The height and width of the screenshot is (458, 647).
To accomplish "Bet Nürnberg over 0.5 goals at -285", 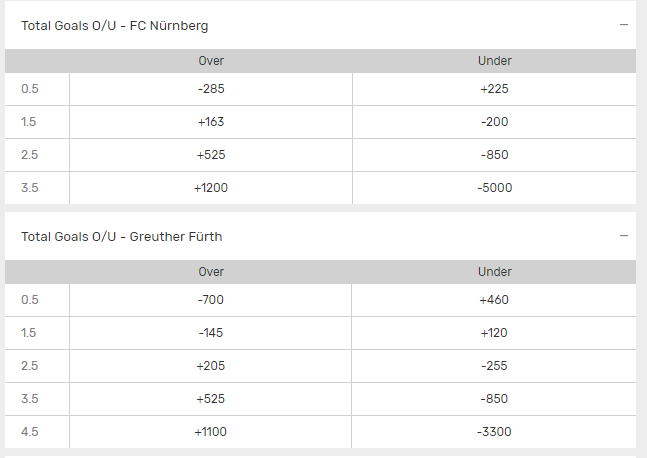I will [211, 88].
